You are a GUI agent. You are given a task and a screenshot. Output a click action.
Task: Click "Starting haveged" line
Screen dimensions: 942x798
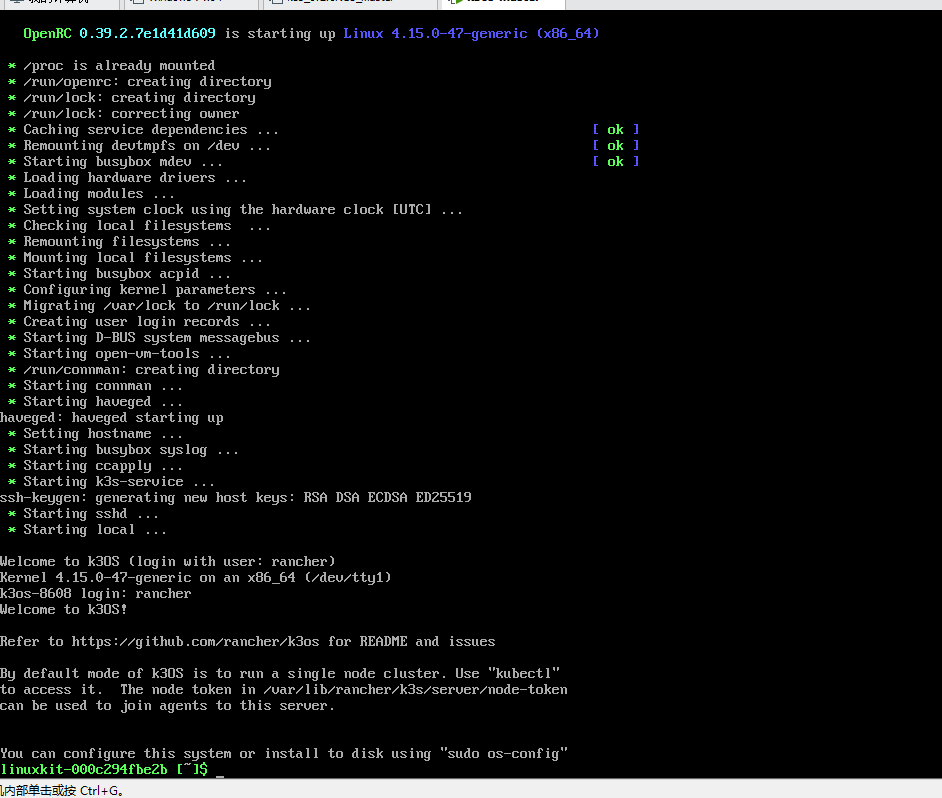click(95, 402)
